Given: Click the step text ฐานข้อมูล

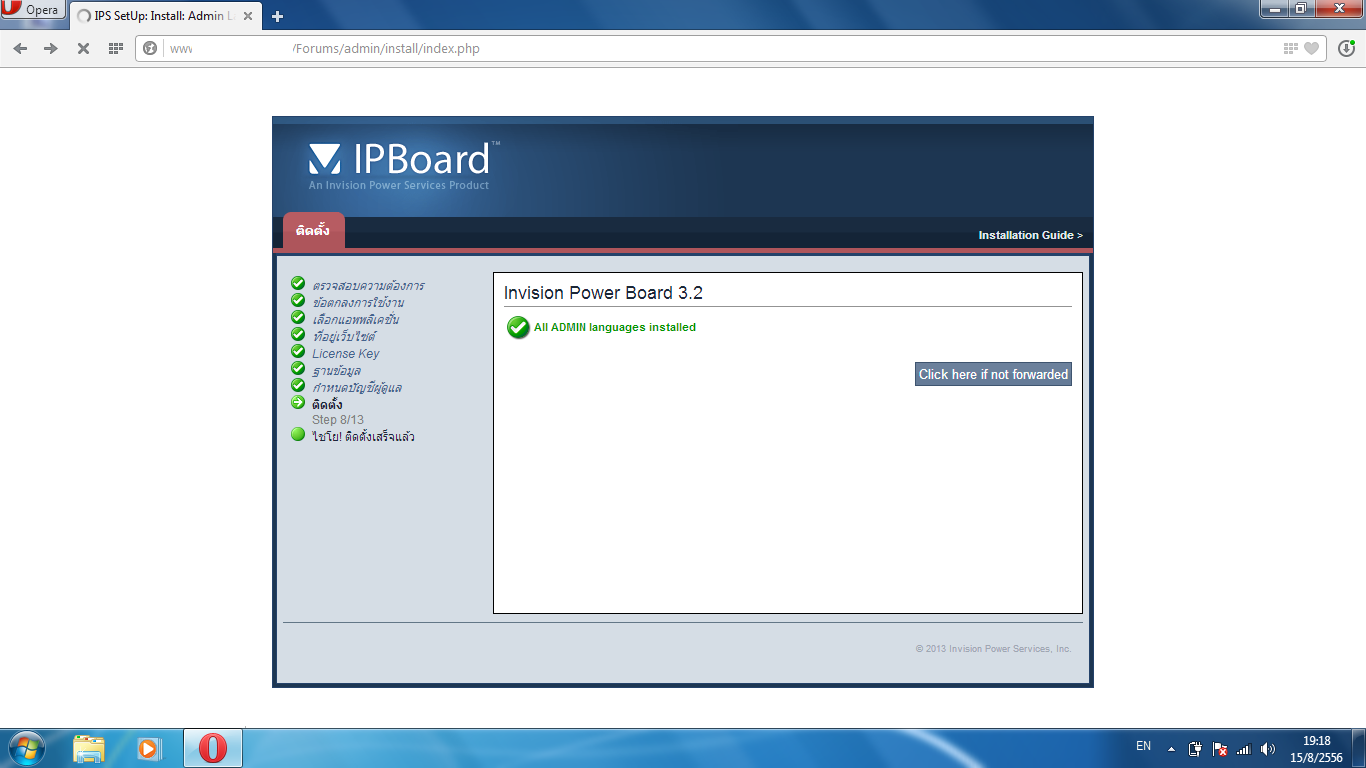Looking at the screenshot, I should pyautogui.click(x=336, y=370).
